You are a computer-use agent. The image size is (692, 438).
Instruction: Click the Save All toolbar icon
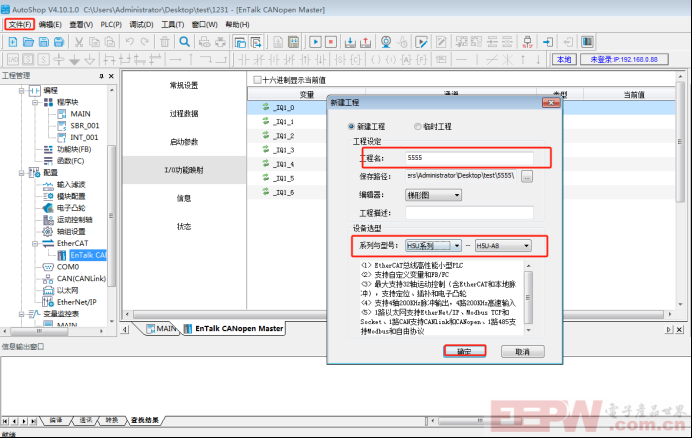click(59, 42)
